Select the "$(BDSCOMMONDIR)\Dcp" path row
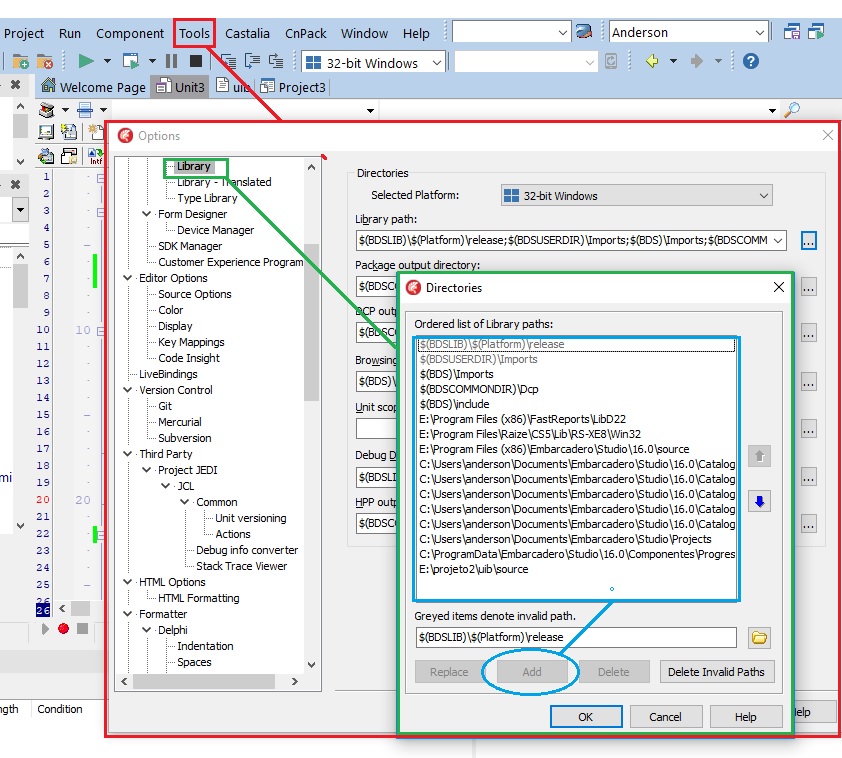This screenshot has width=842, height=758. tap(576, 389)
